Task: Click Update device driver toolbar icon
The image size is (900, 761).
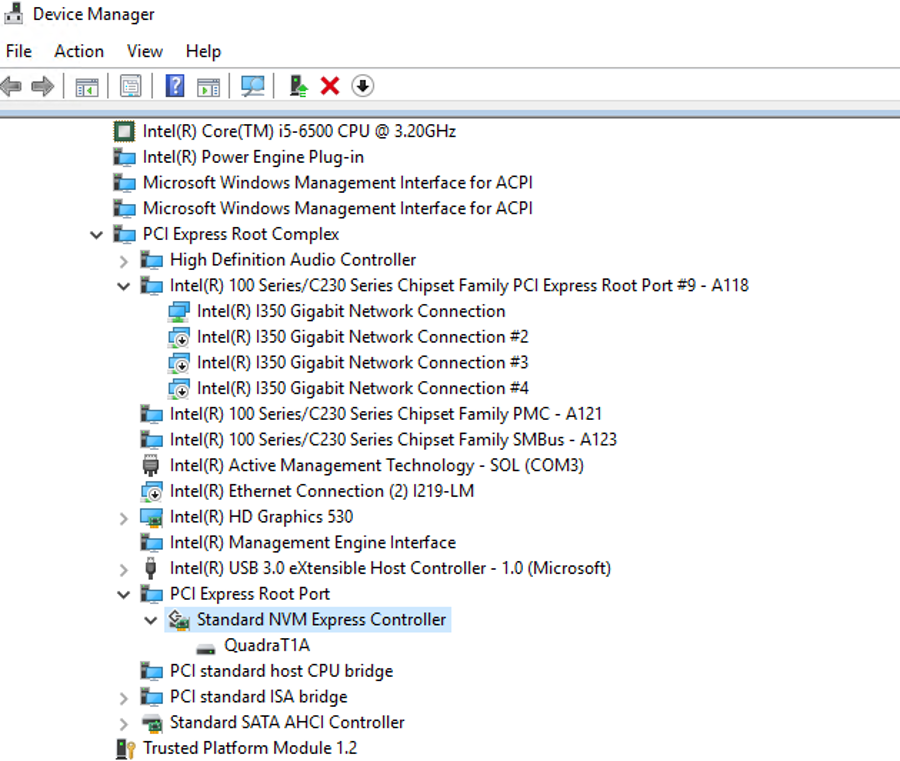Action: click(298, 87)
